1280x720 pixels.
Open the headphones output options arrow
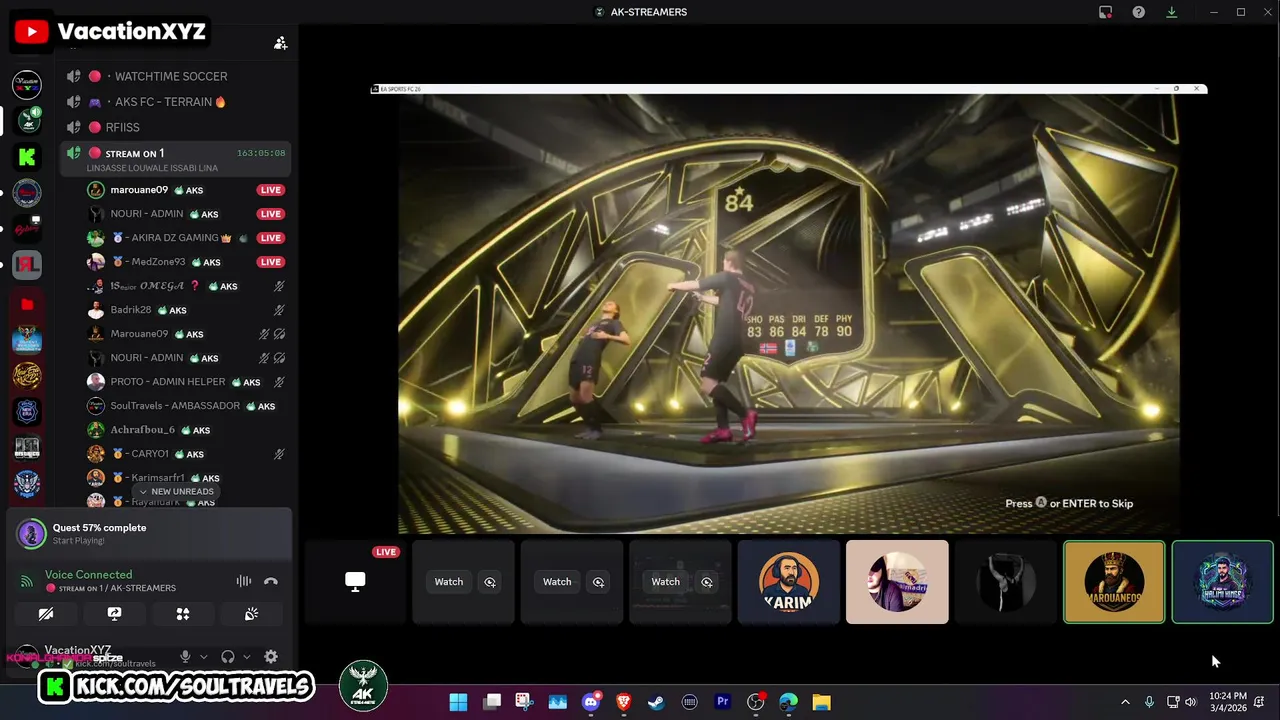[247, 657]
